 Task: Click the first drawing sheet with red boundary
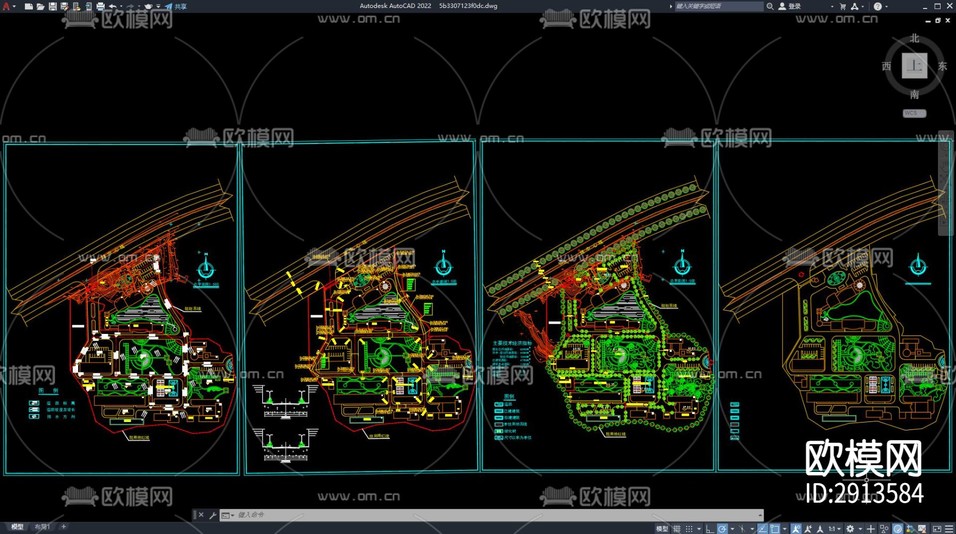[x=121, y=308]
